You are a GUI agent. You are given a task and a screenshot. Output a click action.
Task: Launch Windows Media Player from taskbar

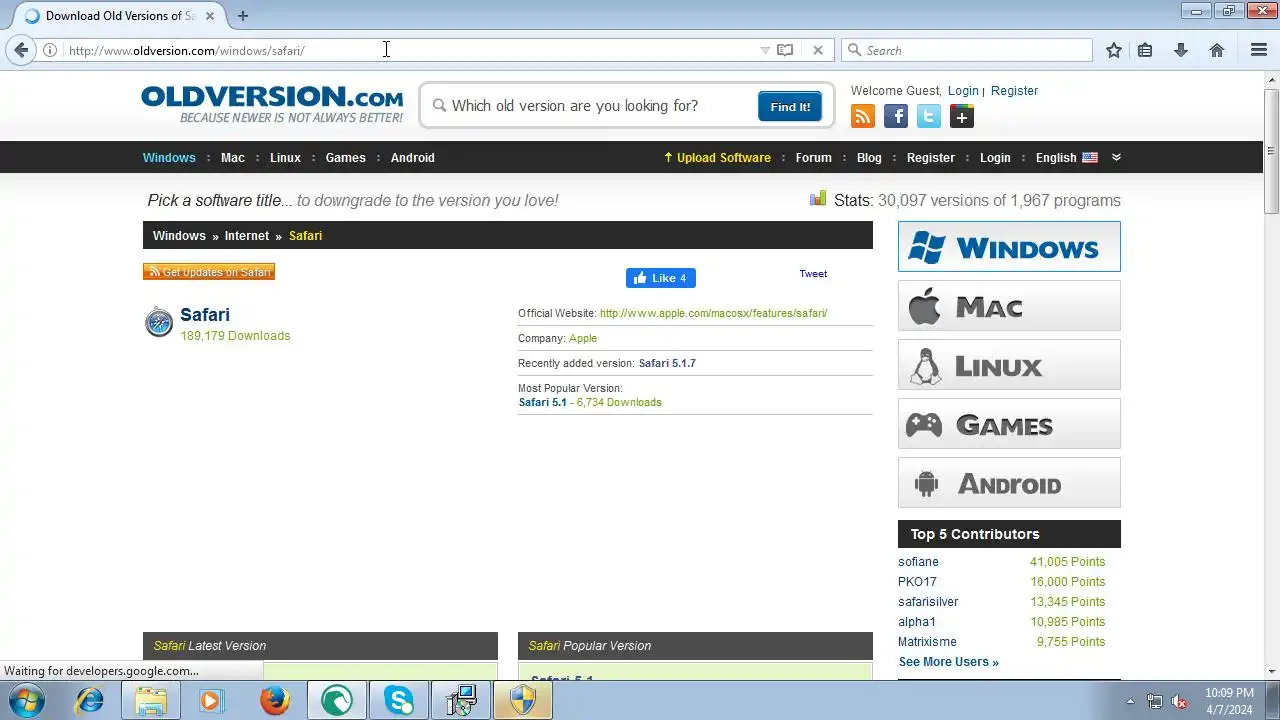212,700
